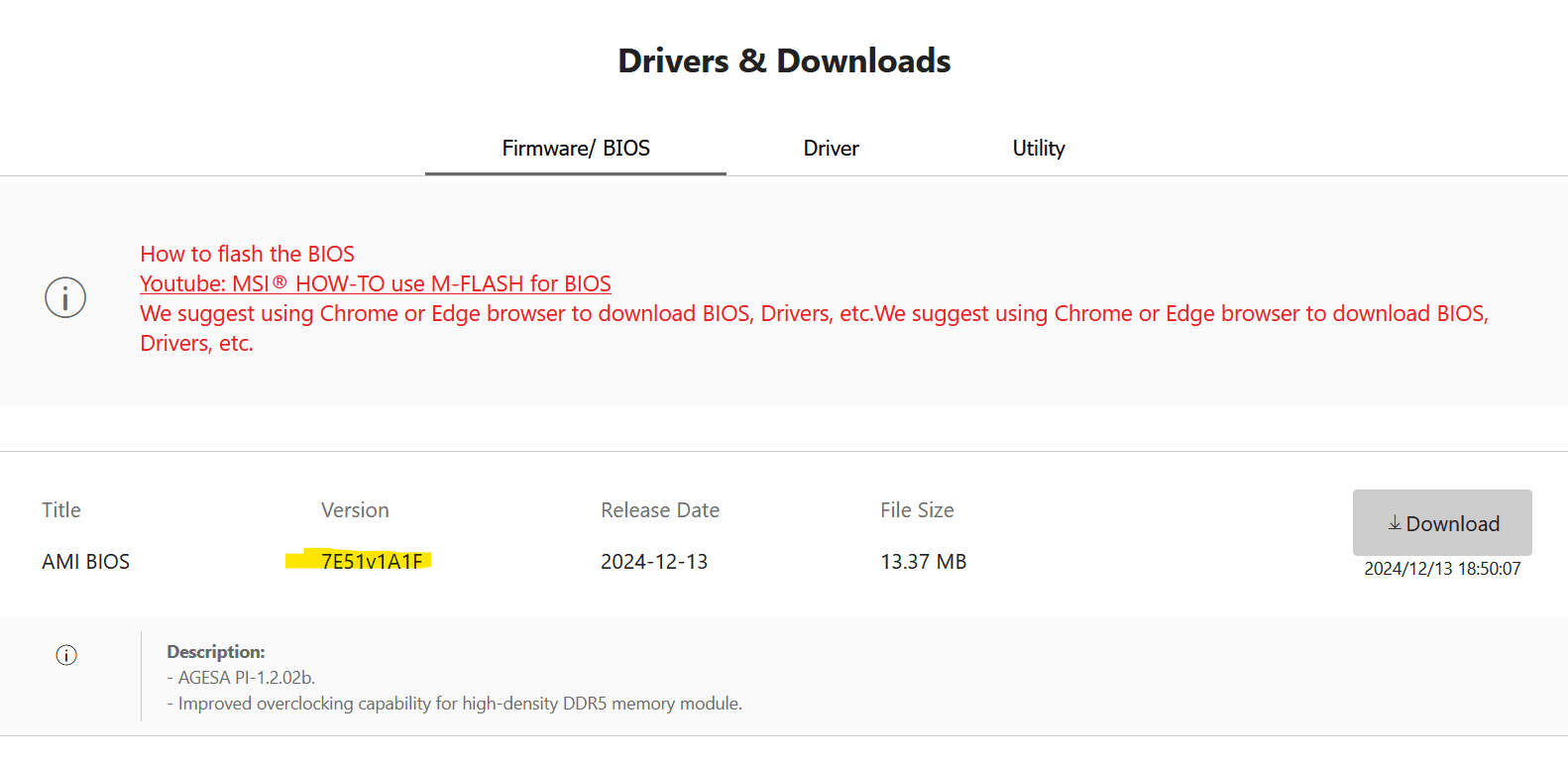The width and height of the screenshot is (1568, 765).
Task: Switch to the Firmware/ BIOS tab
Action: tap(576, 149)
